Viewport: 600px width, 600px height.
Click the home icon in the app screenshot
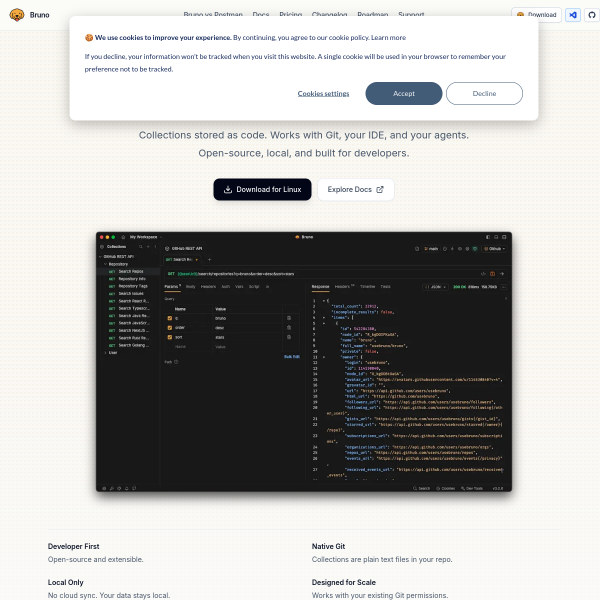click(x=123, y=237)
